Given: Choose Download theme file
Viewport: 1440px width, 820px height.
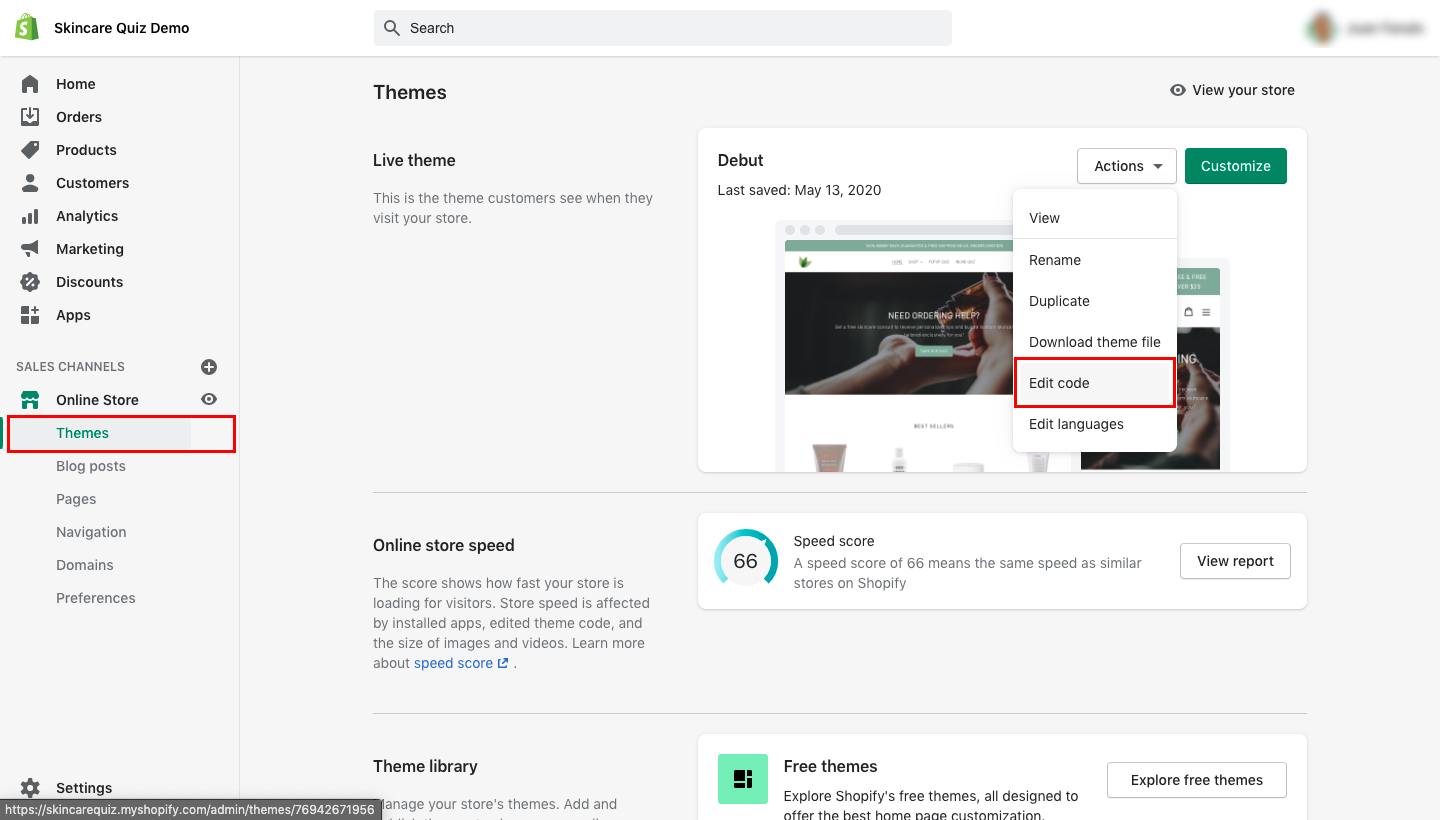Looking at the screenshot, I should point(1095,342).
